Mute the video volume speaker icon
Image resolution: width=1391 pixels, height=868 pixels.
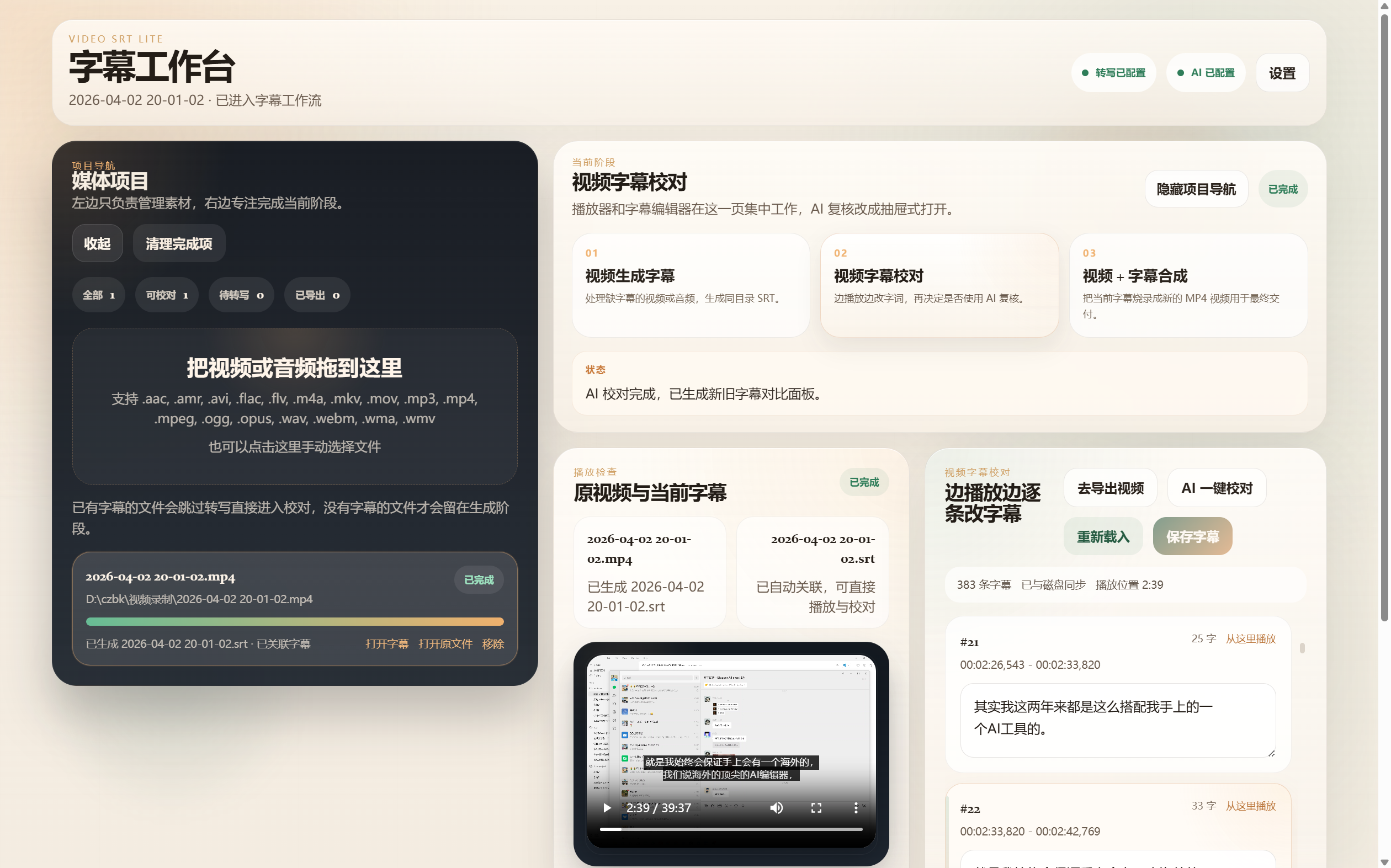coord(776,808)
